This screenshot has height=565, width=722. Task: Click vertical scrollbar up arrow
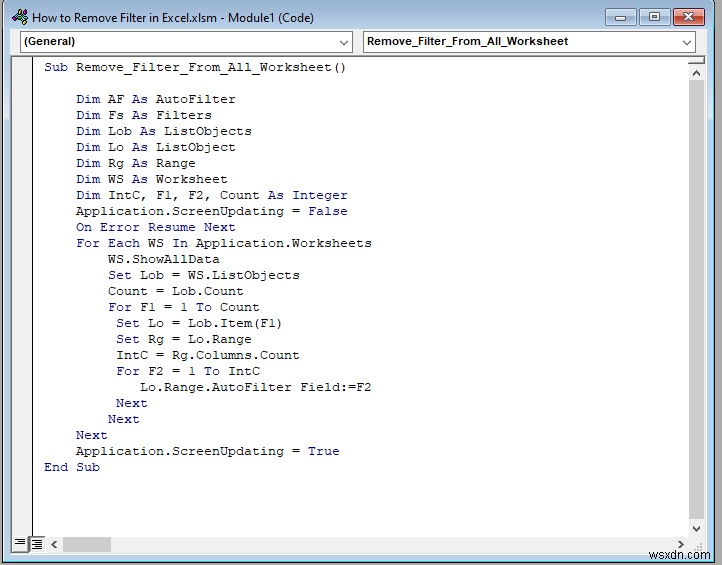pos(696,73)
